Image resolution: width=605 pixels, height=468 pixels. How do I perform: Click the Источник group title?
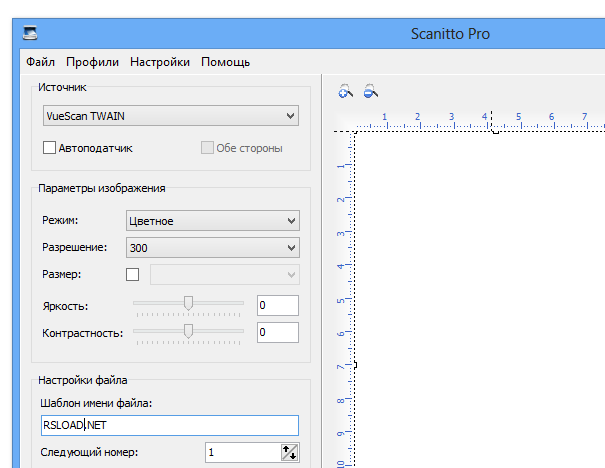coord(62,87)
